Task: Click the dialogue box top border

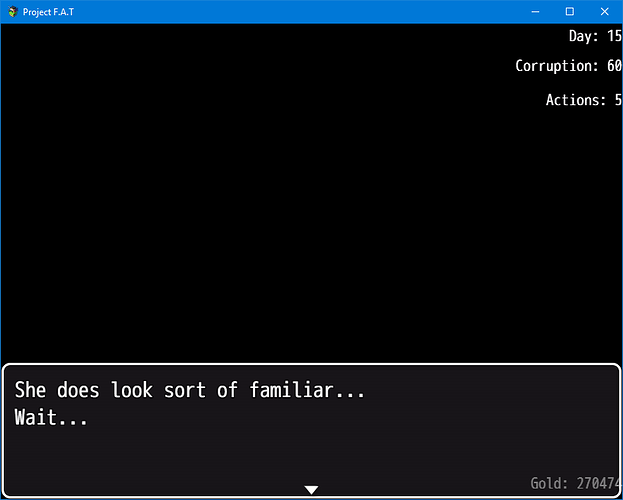Action: (x=311, y=364)
